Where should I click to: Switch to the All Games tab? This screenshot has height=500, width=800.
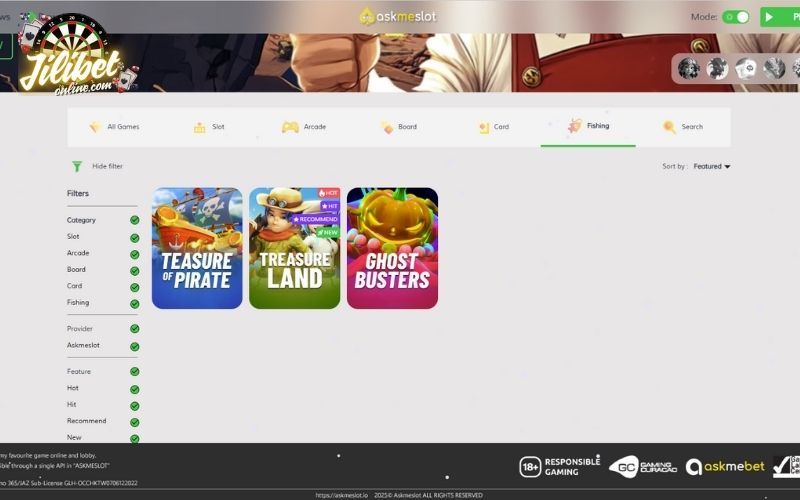pyautogui.click(x=113, y=127)
